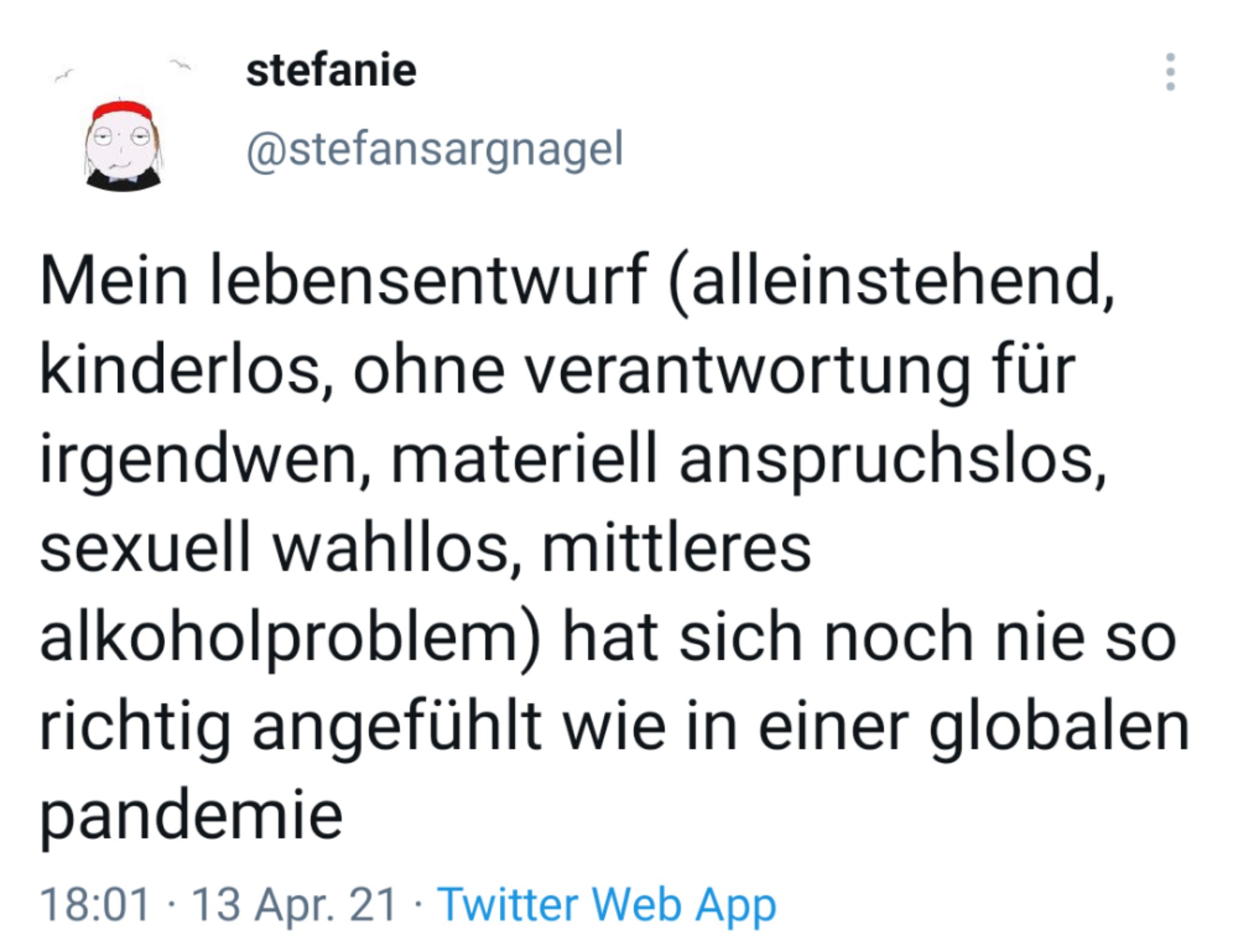Click the date 13 Apr. 21

[x=294, y=904]
